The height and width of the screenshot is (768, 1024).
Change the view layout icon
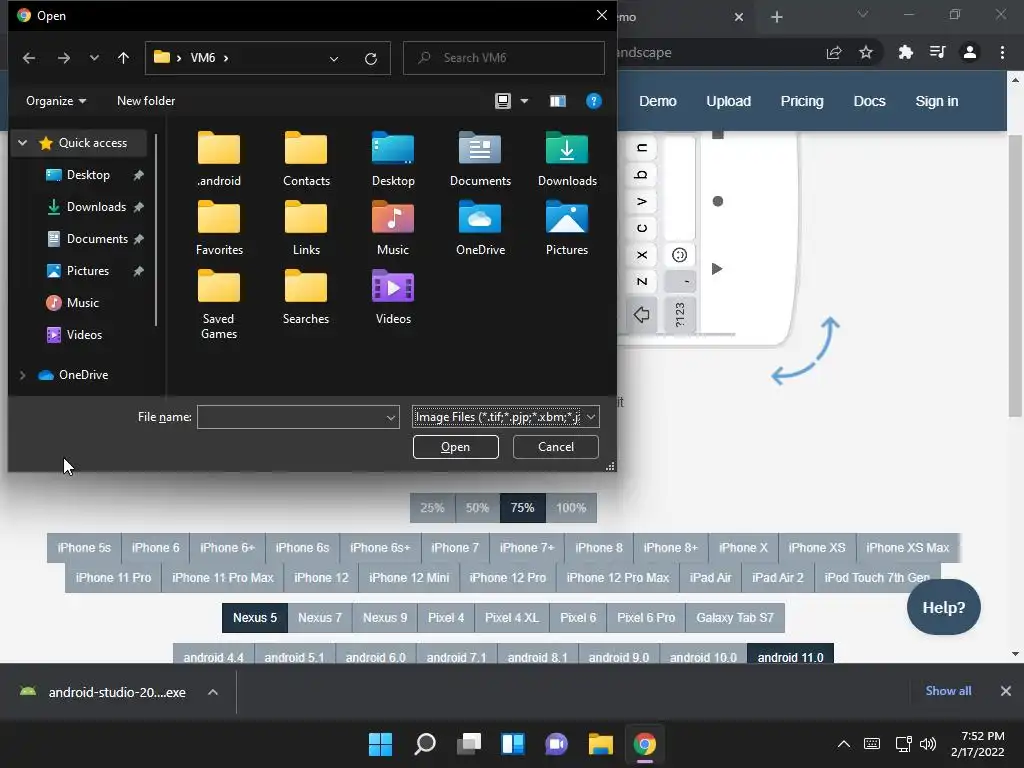tap(503, 101)
